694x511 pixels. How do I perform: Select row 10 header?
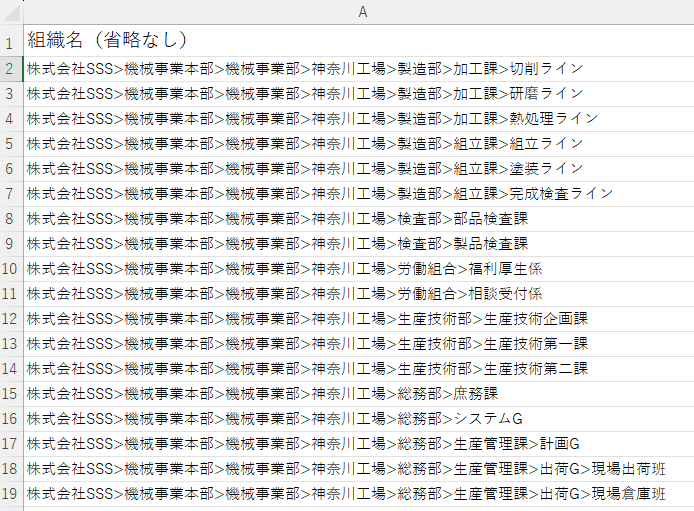point(11,269)
